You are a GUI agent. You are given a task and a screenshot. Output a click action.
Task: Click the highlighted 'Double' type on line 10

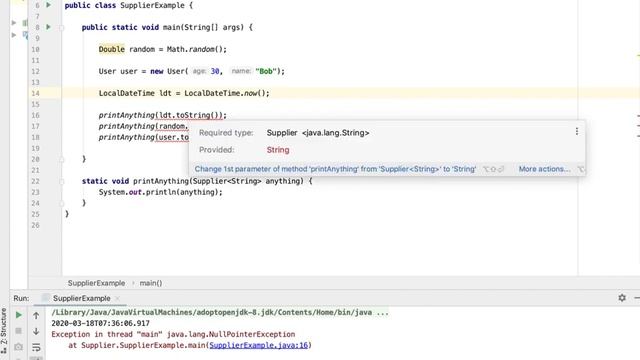[x=111, y=49]
